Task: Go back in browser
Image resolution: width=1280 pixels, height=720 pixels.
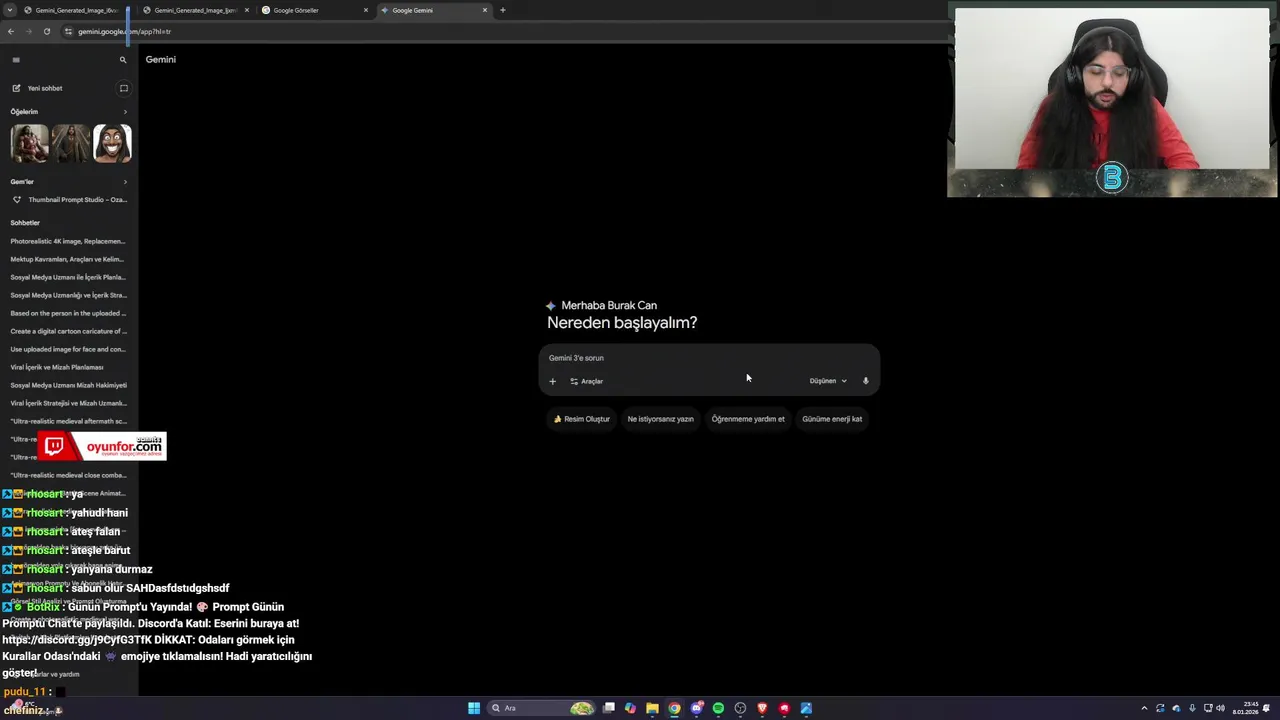Action: [x=10, y=31]
